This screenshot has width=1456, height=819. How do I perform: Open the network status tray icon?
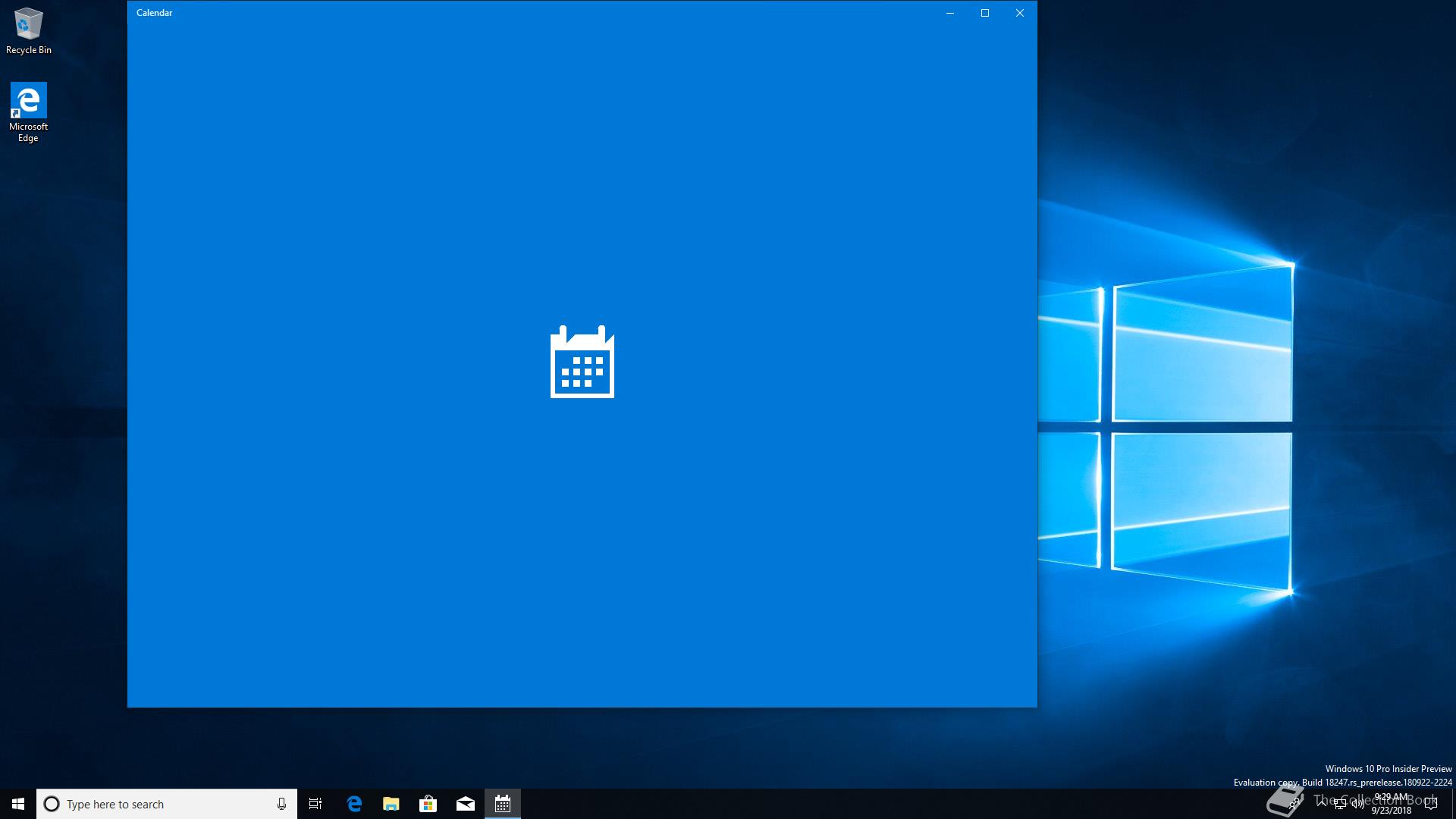click(1340, 804)
